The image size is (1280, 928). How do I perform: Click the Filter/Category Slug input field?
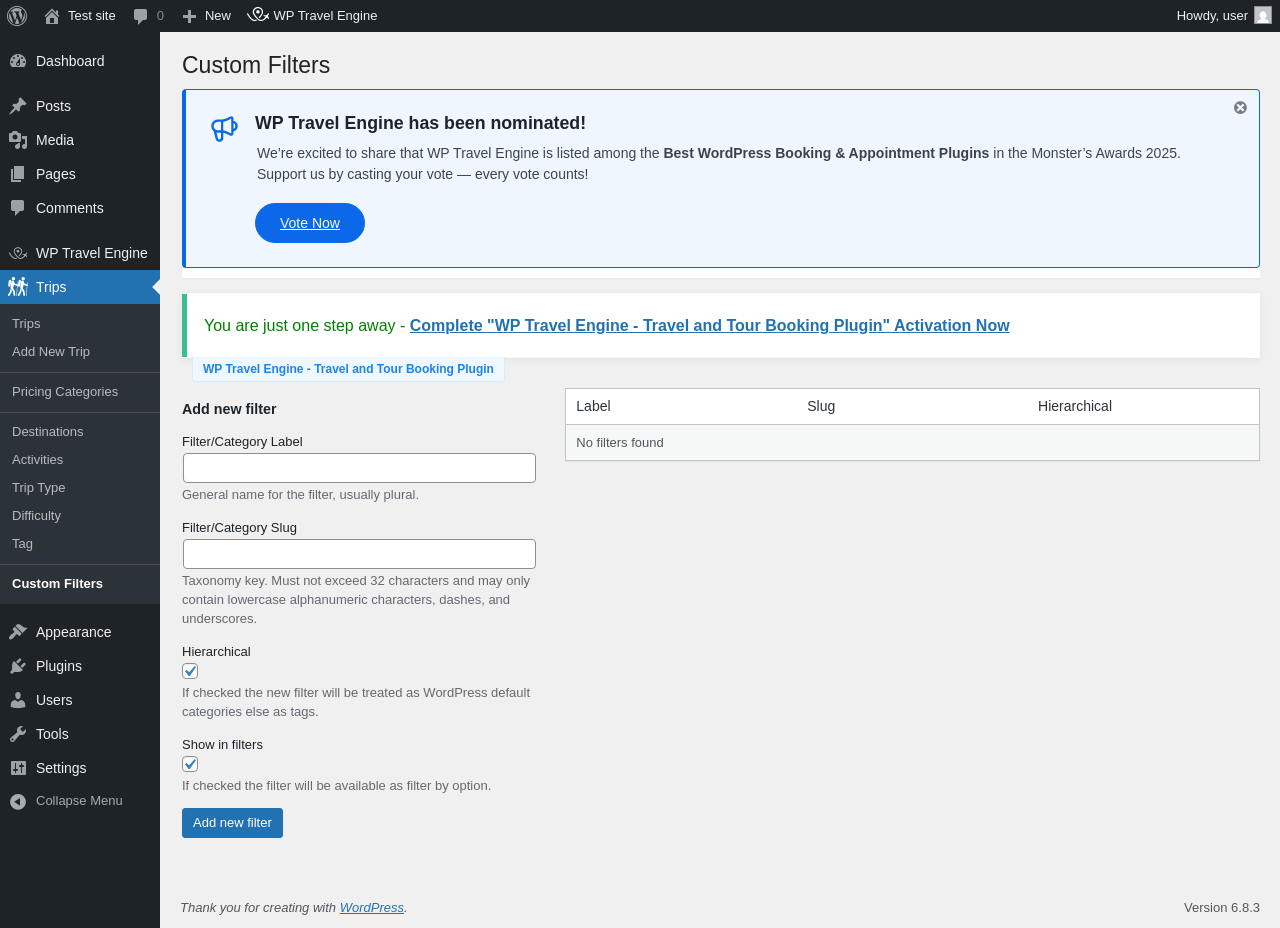[x=359, y=554]
